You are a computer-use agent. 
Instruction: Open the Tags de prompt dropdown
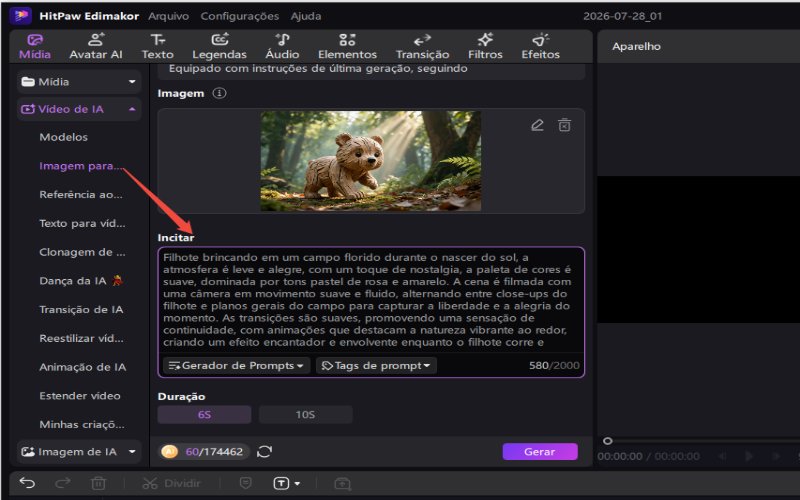point(376,365)
